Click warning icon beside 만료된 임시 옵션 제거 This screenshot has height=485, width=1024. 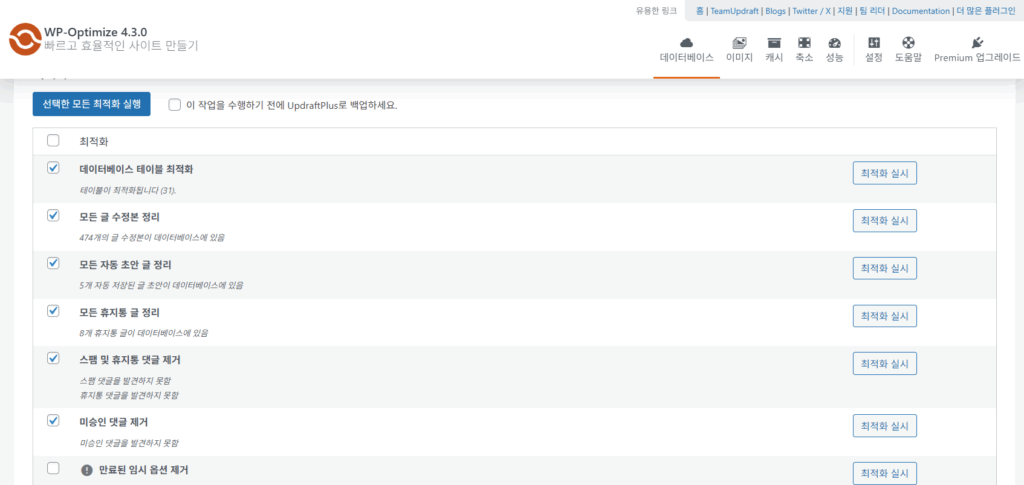point(86,470)
